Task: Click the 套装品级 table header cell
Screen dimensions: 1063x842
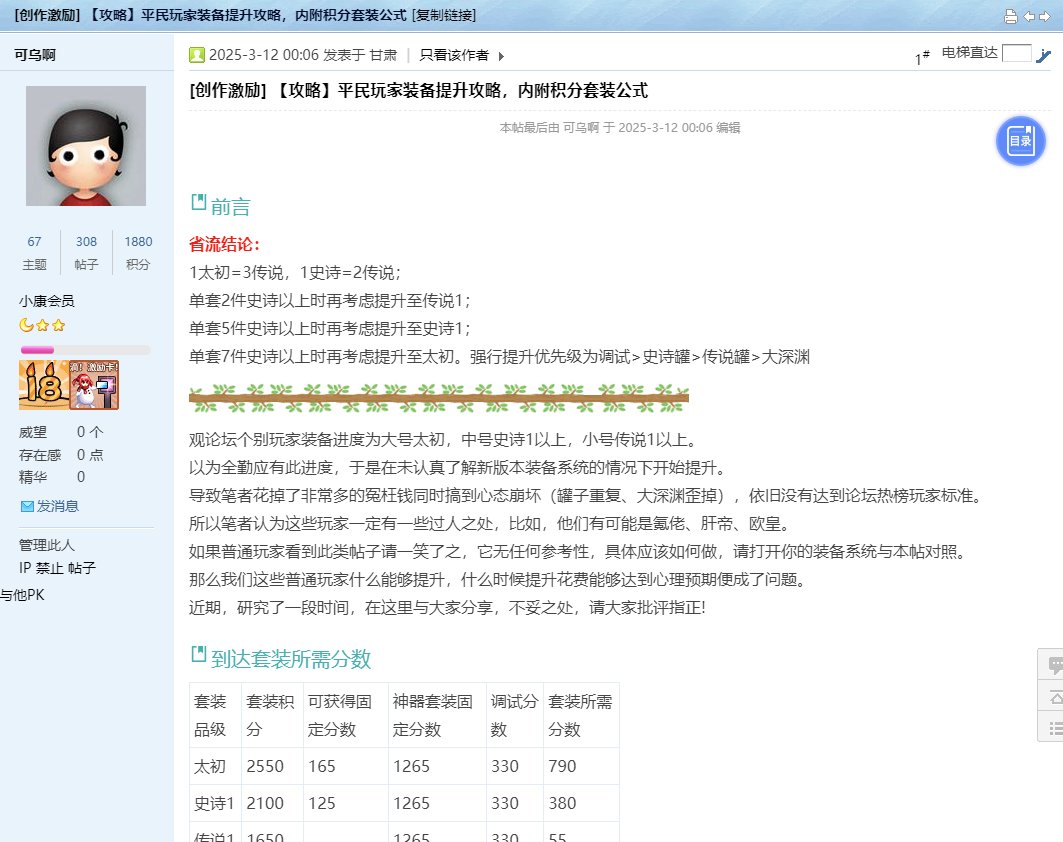Action: tap(216, 715)
